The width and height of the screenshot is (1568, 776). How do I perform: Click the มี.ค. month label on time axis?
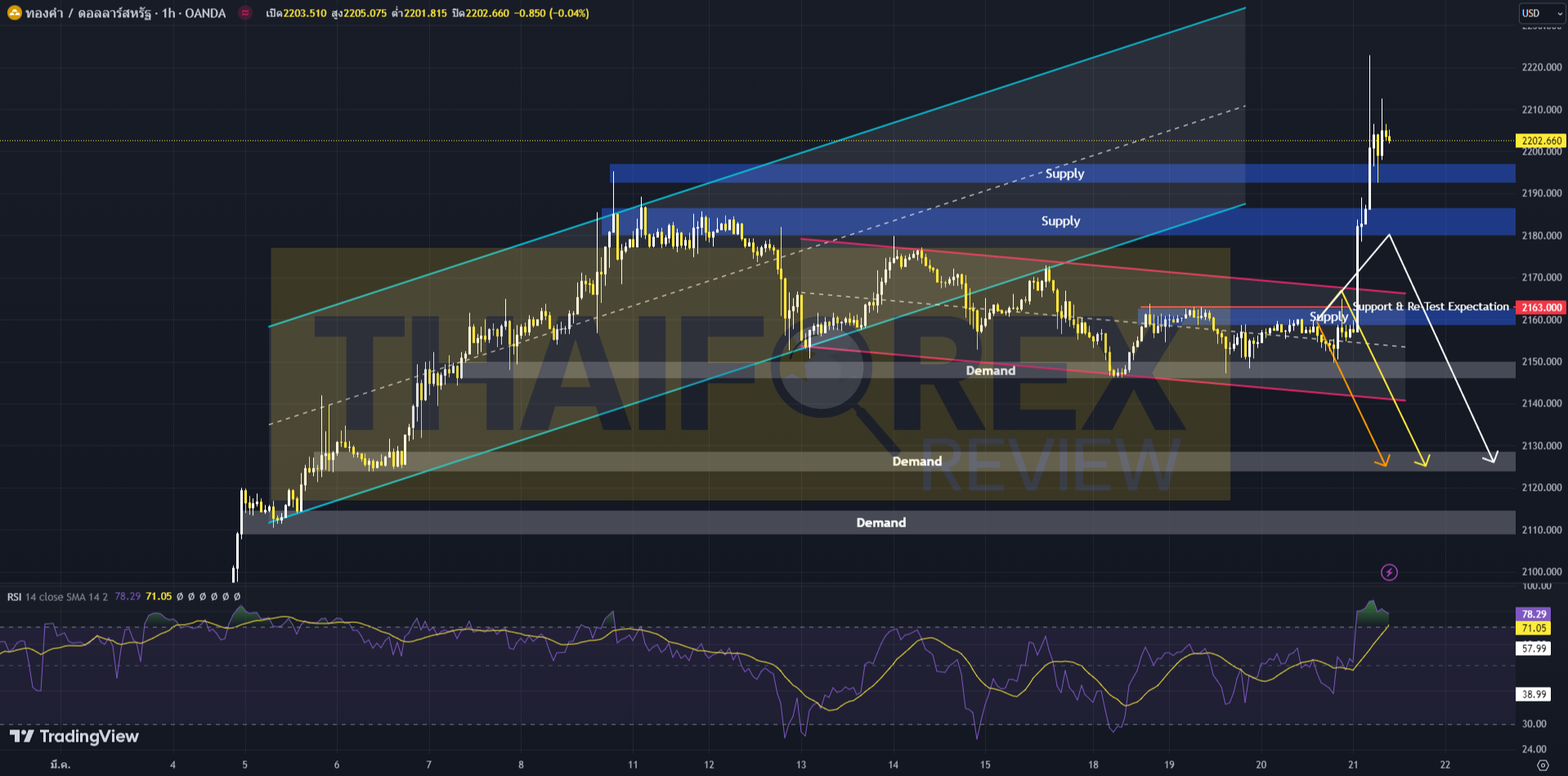[x=60, y=765]
